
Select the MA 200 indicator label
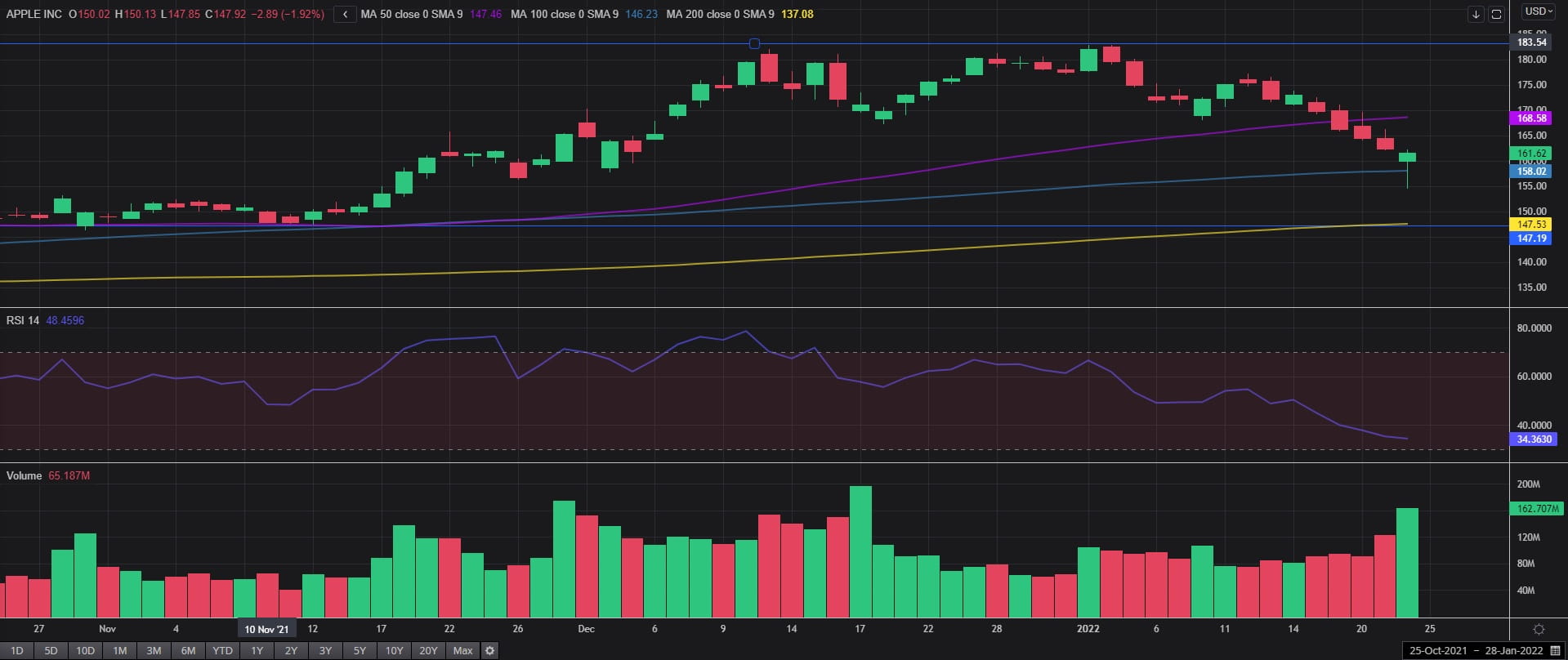[720, 14]
